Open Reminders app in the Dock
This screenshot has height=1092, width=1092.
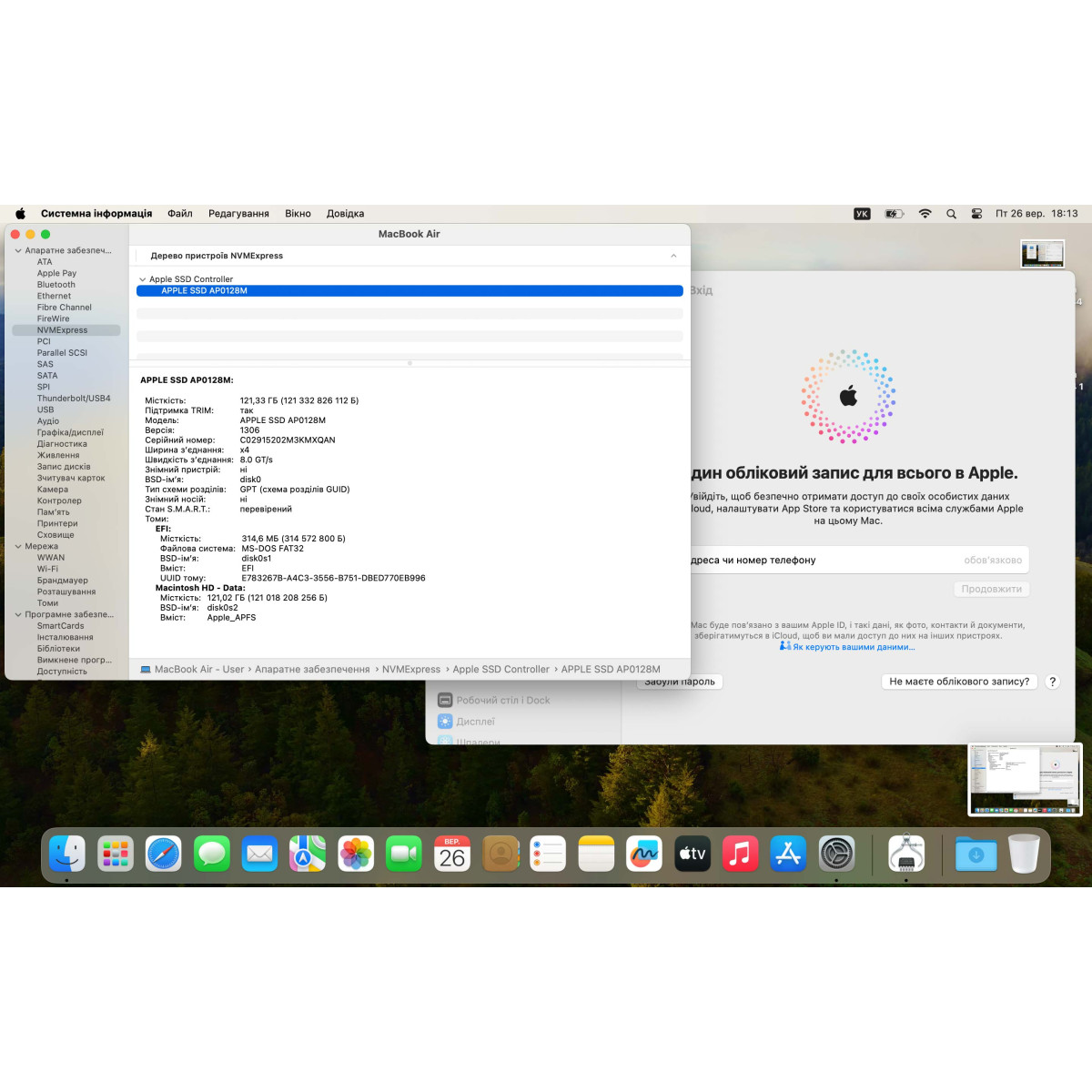pos(548,854)
